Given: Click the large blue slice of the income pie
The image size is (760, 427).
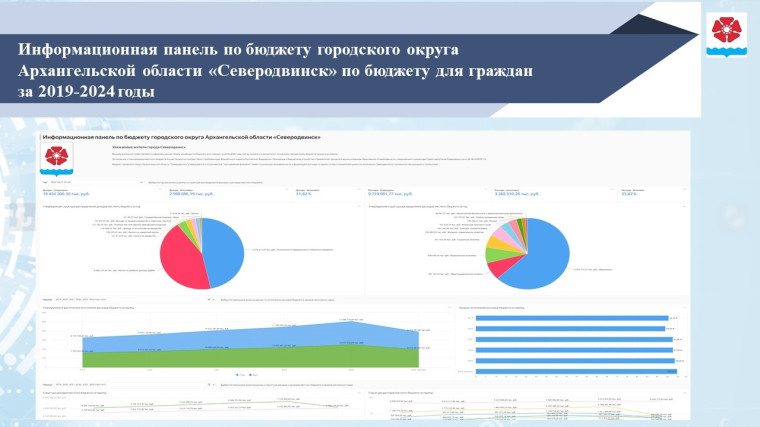Looking at the screenshot, I should click(x=224, y=252).
